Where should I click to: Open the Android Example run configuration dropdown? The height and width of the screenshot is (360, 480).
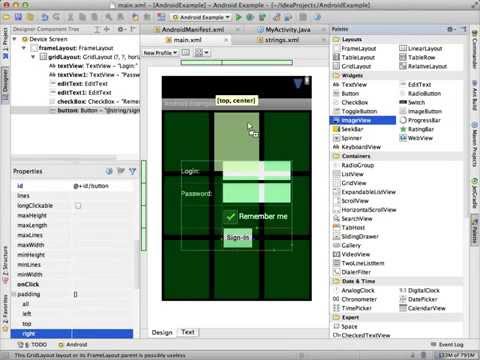(x=201, y=17)
